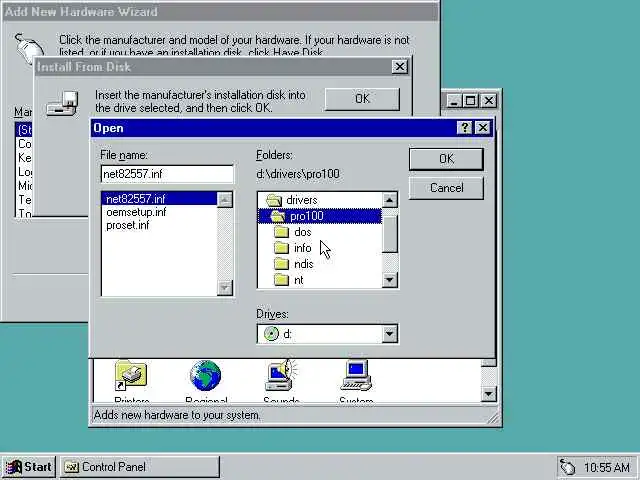Close the Control Panel window
640x480 pixels.
point(489,100)
